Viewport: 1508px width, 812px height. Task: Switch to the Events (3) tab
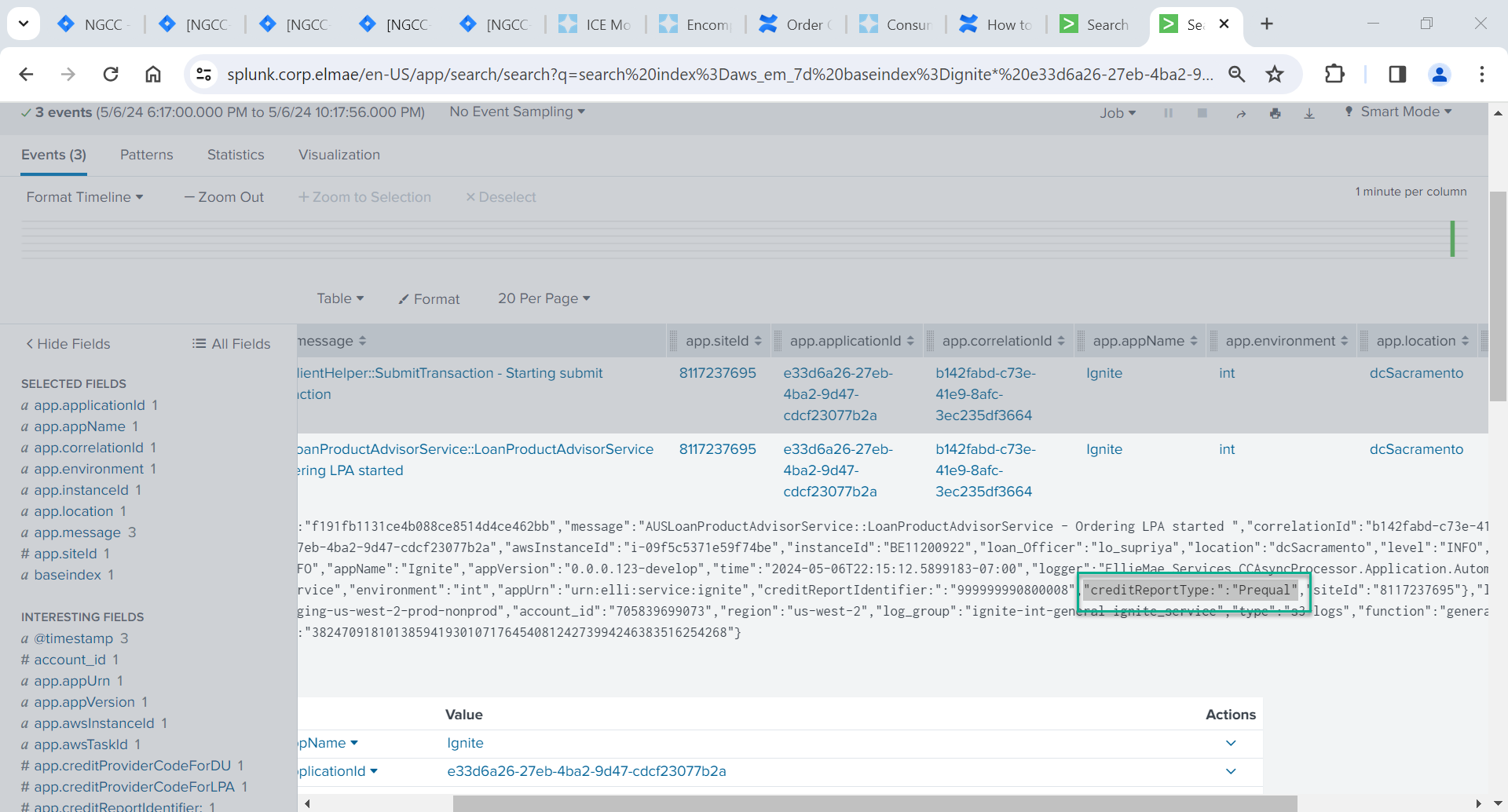coord(53,155)
